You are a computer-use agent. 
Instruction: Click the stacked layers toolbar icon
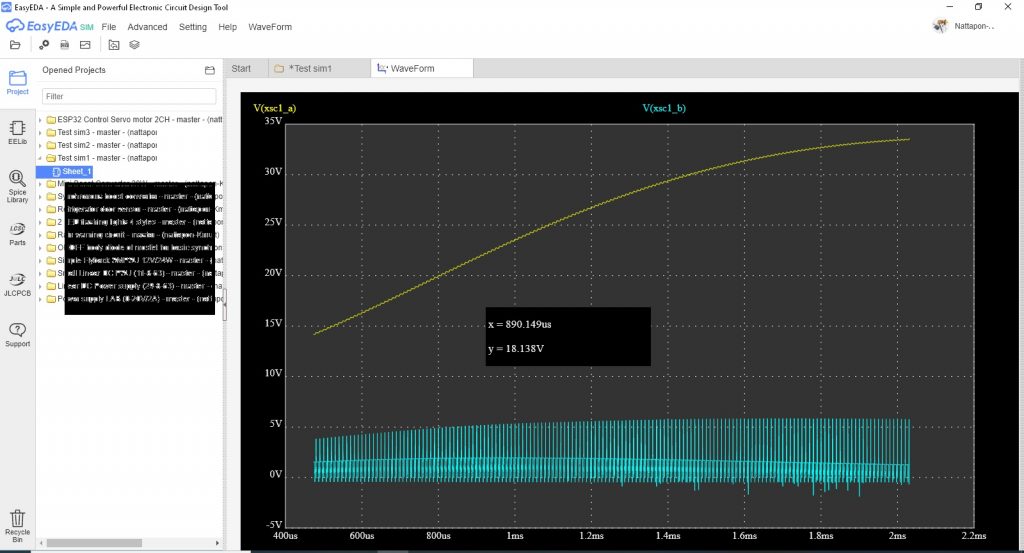tap(134, 45)
